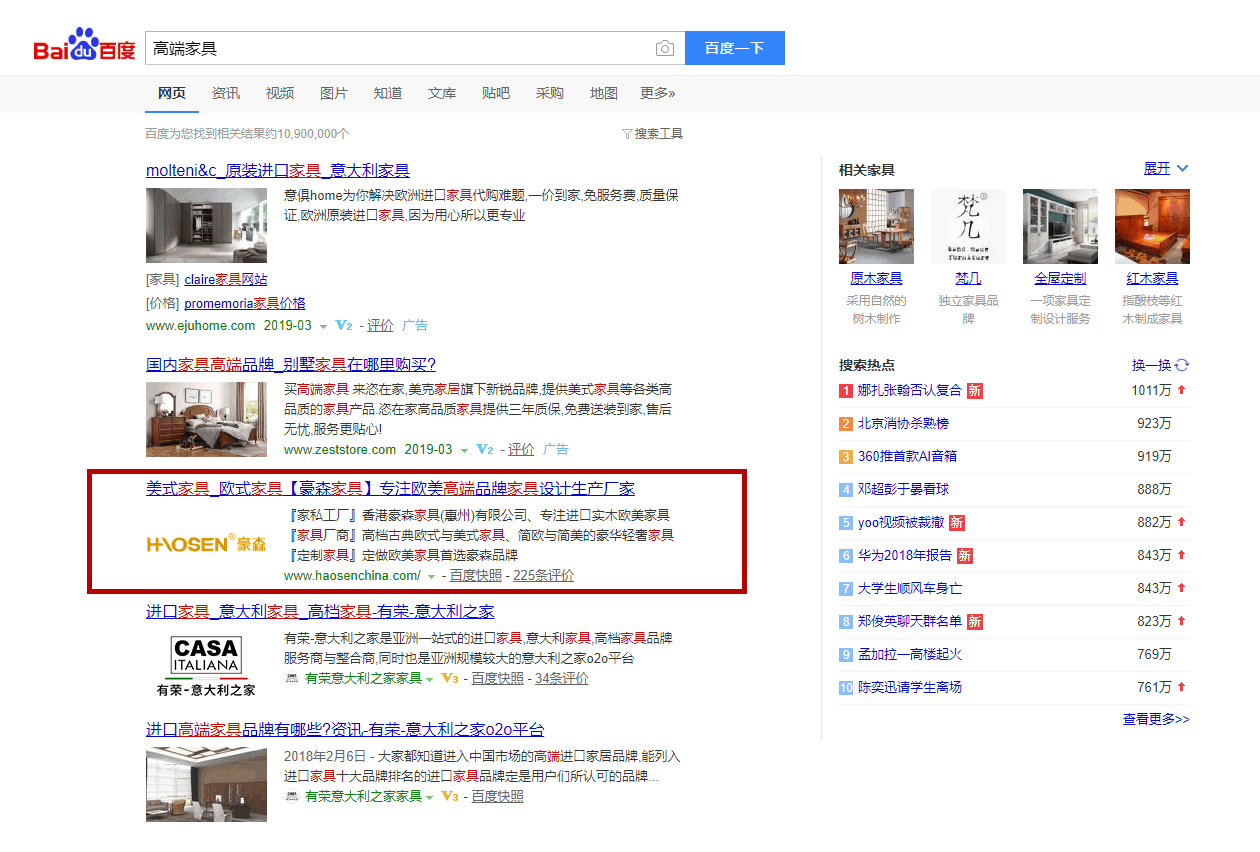Screen dimensions: 1260x852
Task: Open 进口高端家具品牌有哪些 result title
Action: point(345,729)
